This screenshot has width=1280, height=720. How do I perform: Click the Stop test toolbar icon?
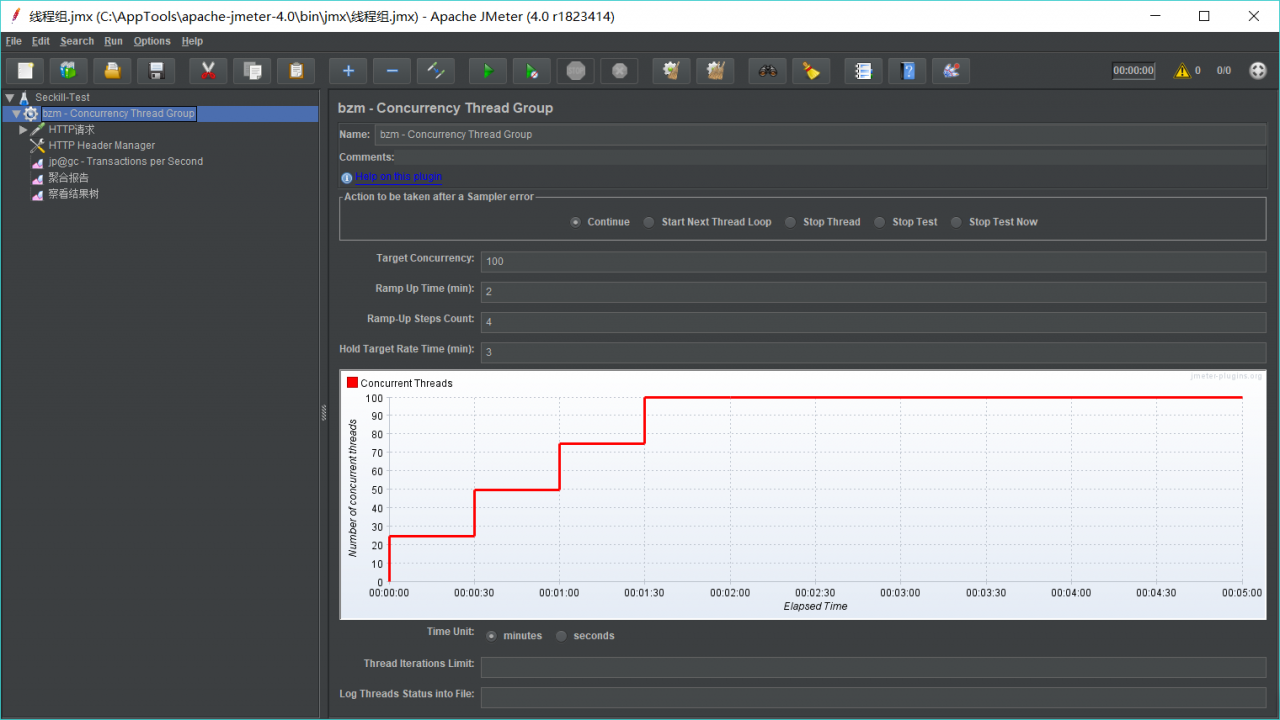[576, 71]
